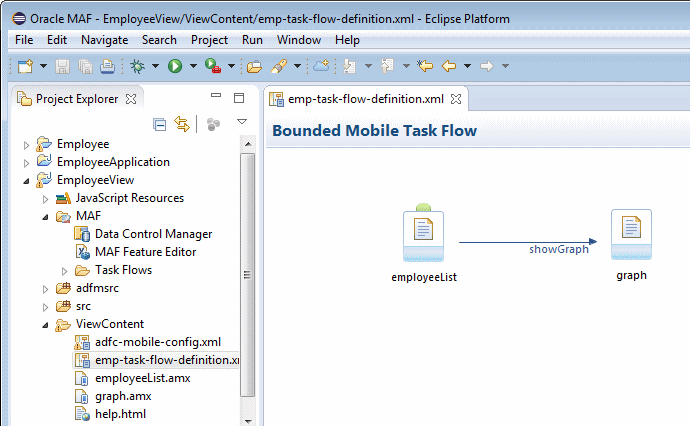This screenshot has width=690, height=426.
Task: Click the Save All toolbar icon
Action: (85, 66)
